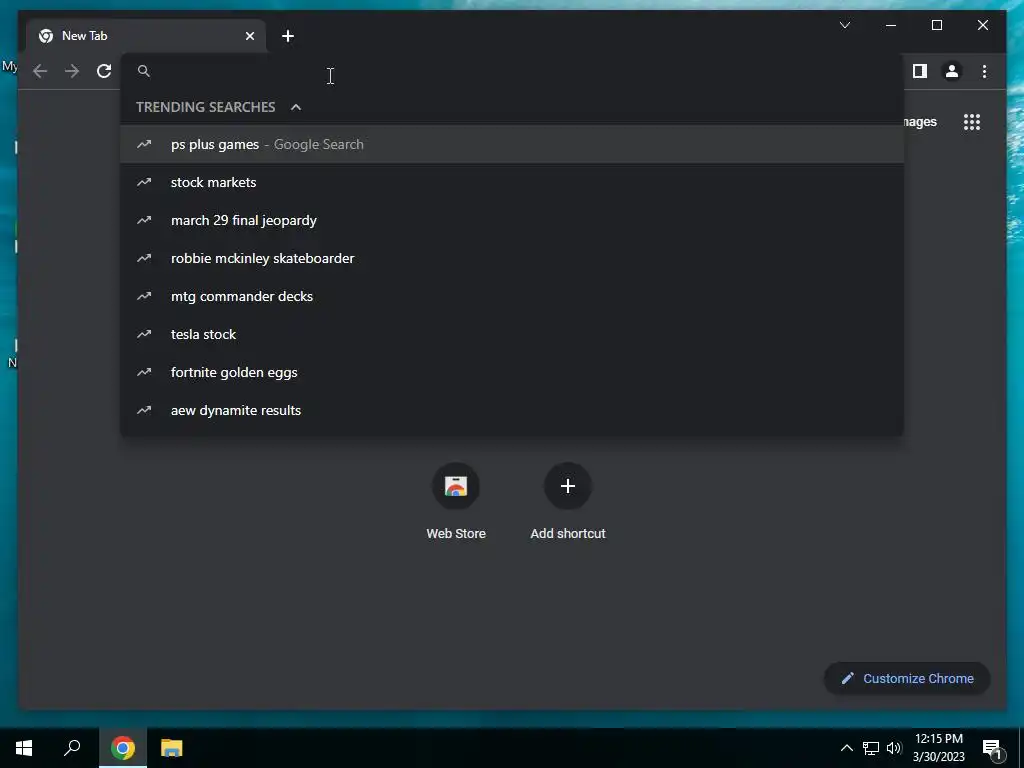Close the New Tab tab
Image resolution: width=1024 pixels, height=768 pixels.
pyautogui.click(x=249, y=36)
